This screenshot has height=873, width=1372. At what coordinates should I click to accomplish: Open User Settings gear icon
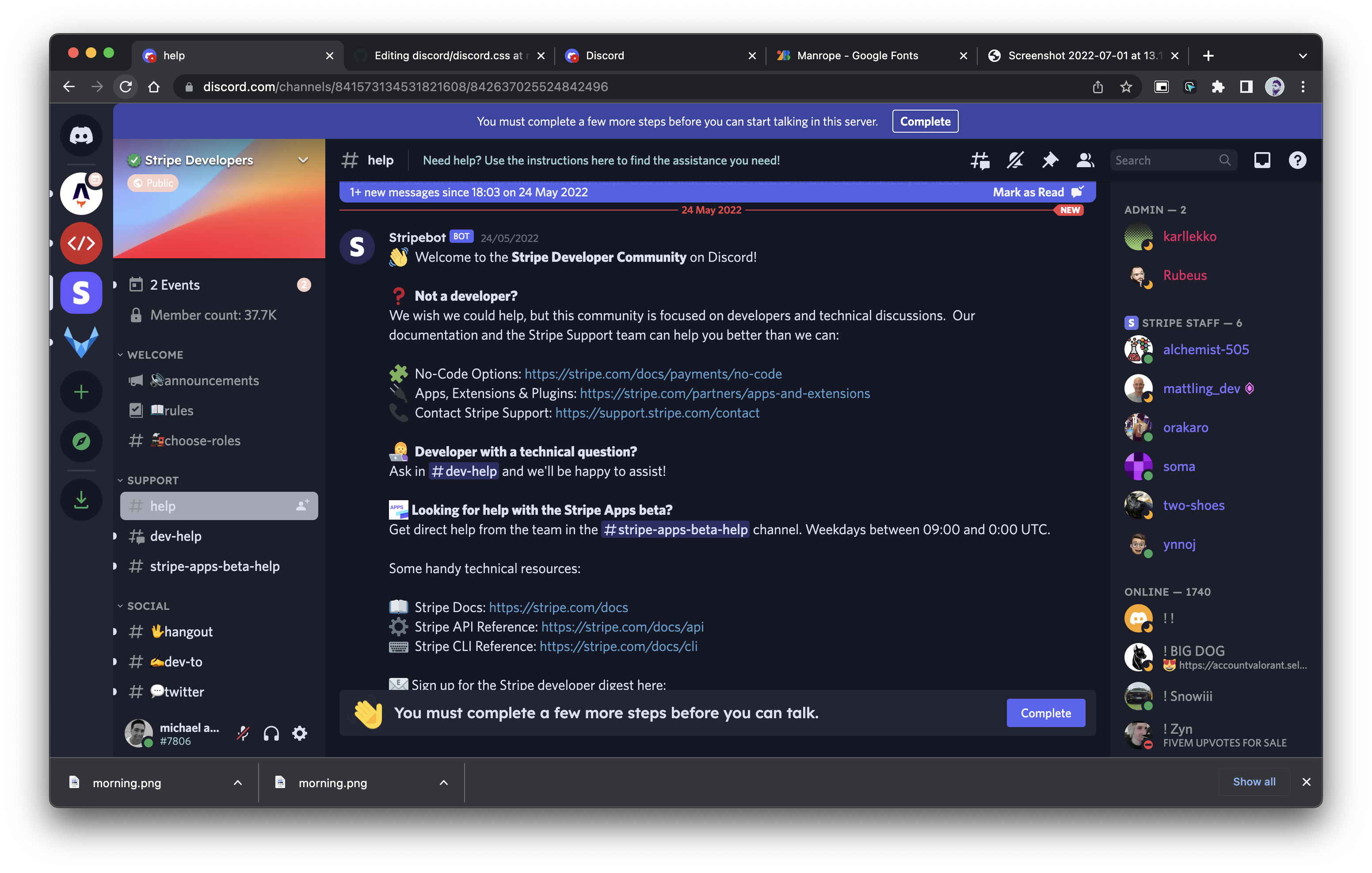(x=300, y=733)
